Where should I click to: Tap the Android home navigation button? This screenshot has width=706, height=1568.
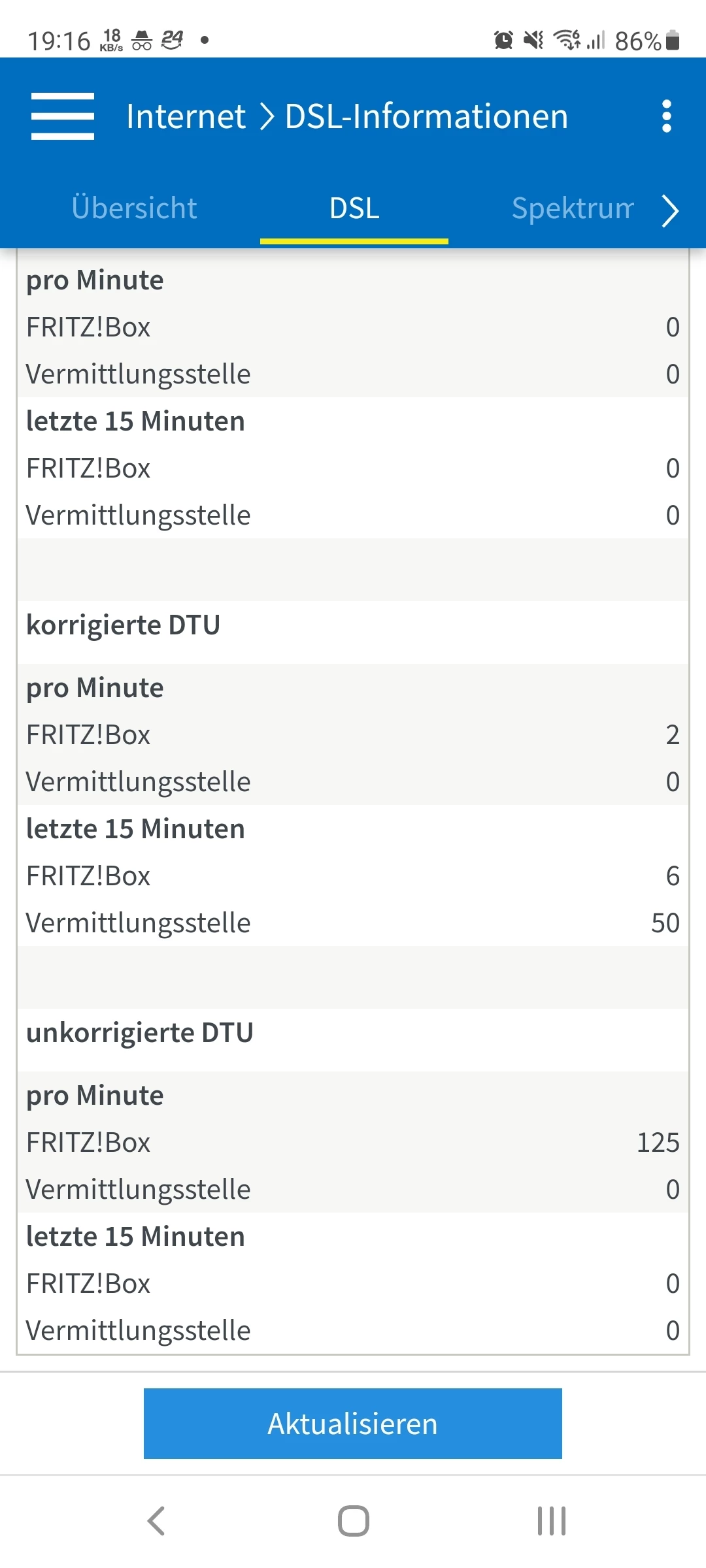pos(353,1520)
